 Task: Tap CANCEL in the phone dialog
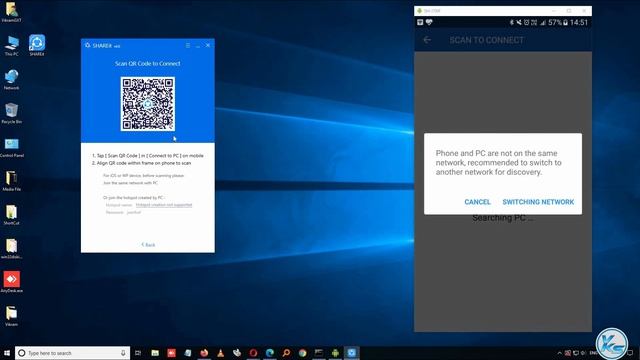pyautogui.click(x=477, y=202)
